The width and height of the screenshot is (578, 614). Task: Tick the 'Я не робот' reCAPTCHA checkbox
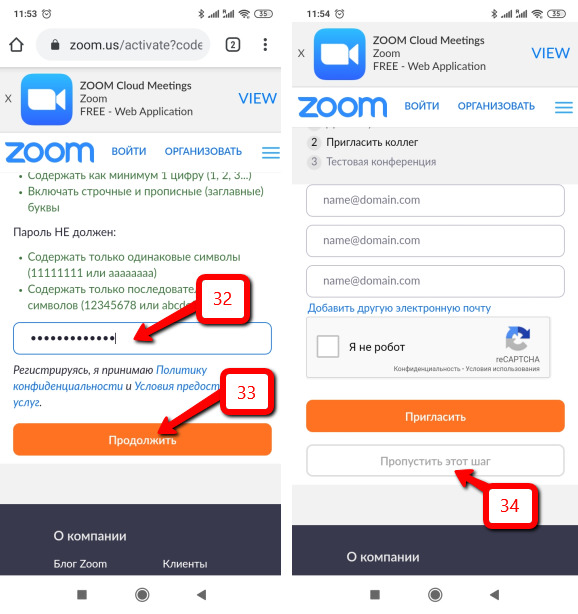coord(328,347)
